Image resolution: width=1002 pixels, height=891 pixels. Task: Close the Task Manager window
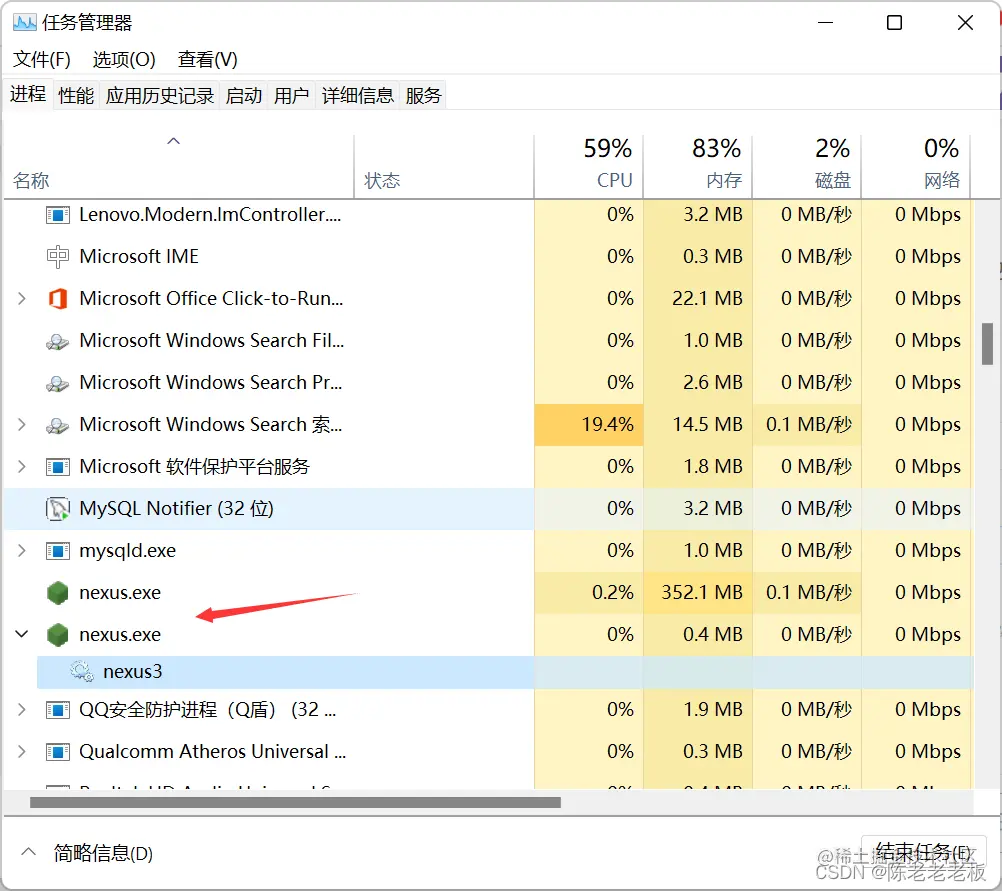[x=965, y=23]
